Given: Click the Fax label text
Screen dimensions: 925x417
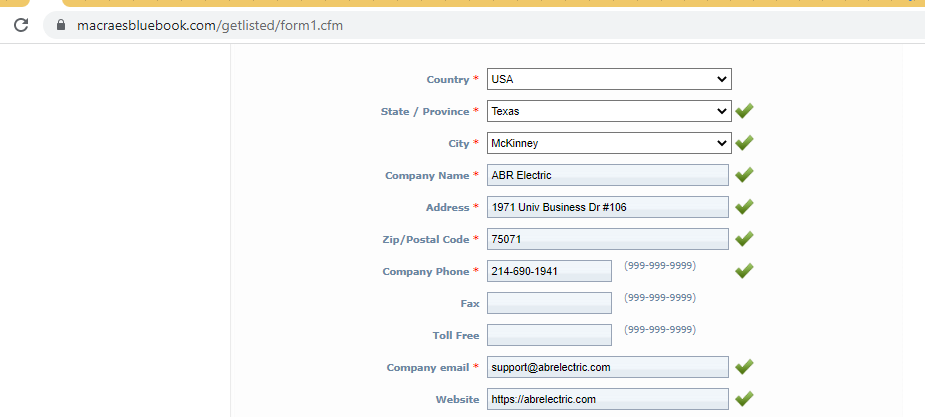Looking at the screenshot, I should click(x=470, y=304).
